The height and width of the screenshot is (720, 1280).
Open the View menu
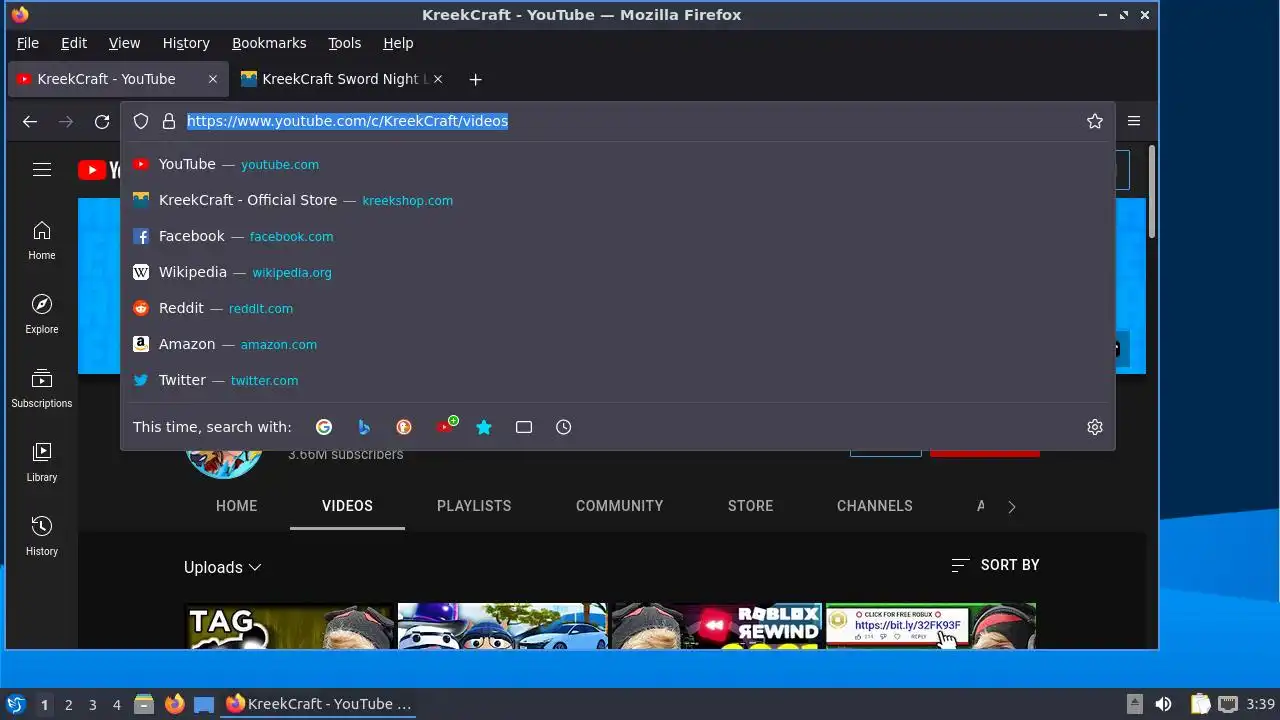(x=124, y=43)
